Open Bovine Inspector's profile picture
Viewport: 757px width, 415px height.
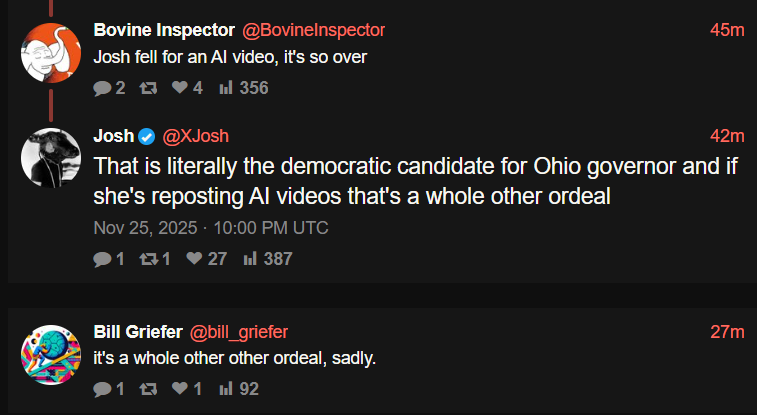pyautogui.click(x=50, y=53)
